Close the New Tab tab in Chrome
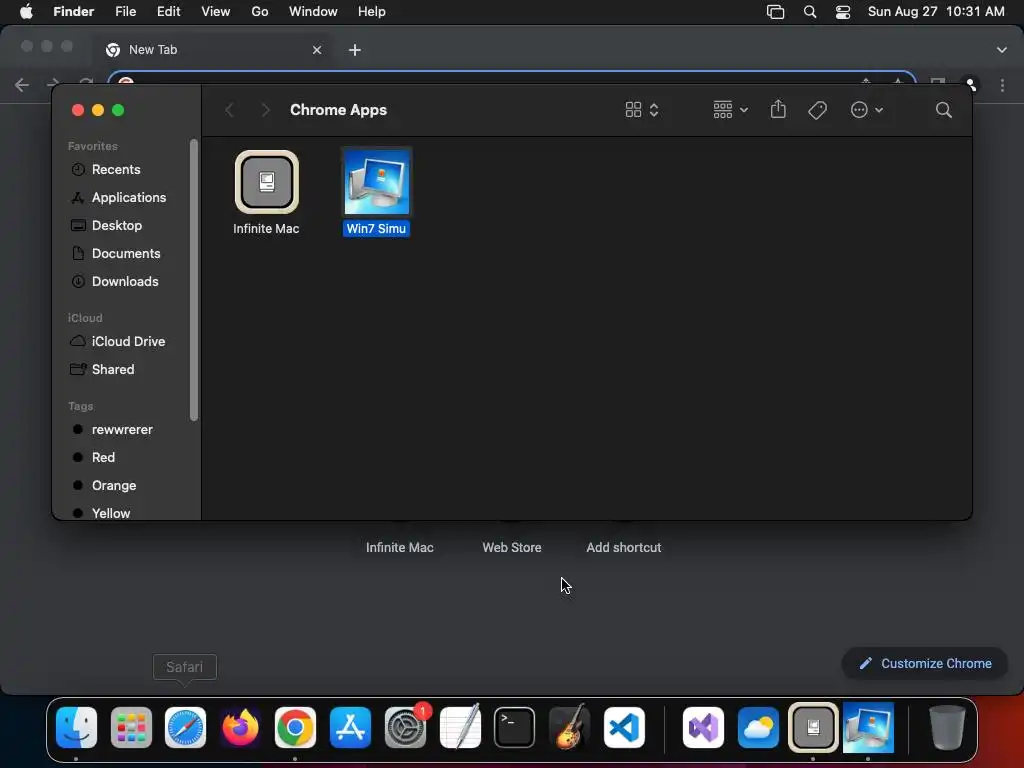The image size is (1024, 768). (x=317, y=50)
